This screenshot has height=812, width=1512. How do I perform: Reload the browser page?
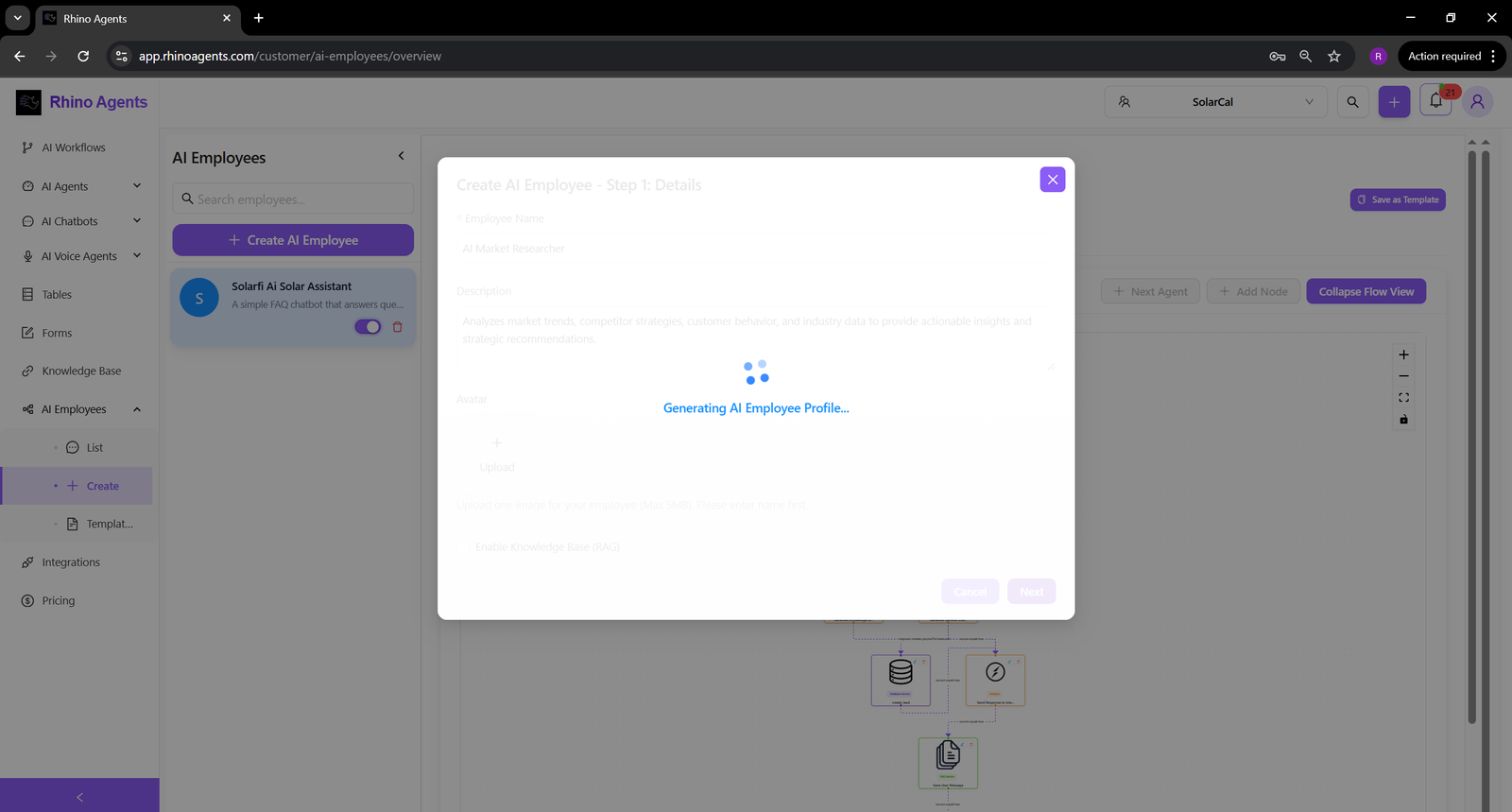coord(83,56)
